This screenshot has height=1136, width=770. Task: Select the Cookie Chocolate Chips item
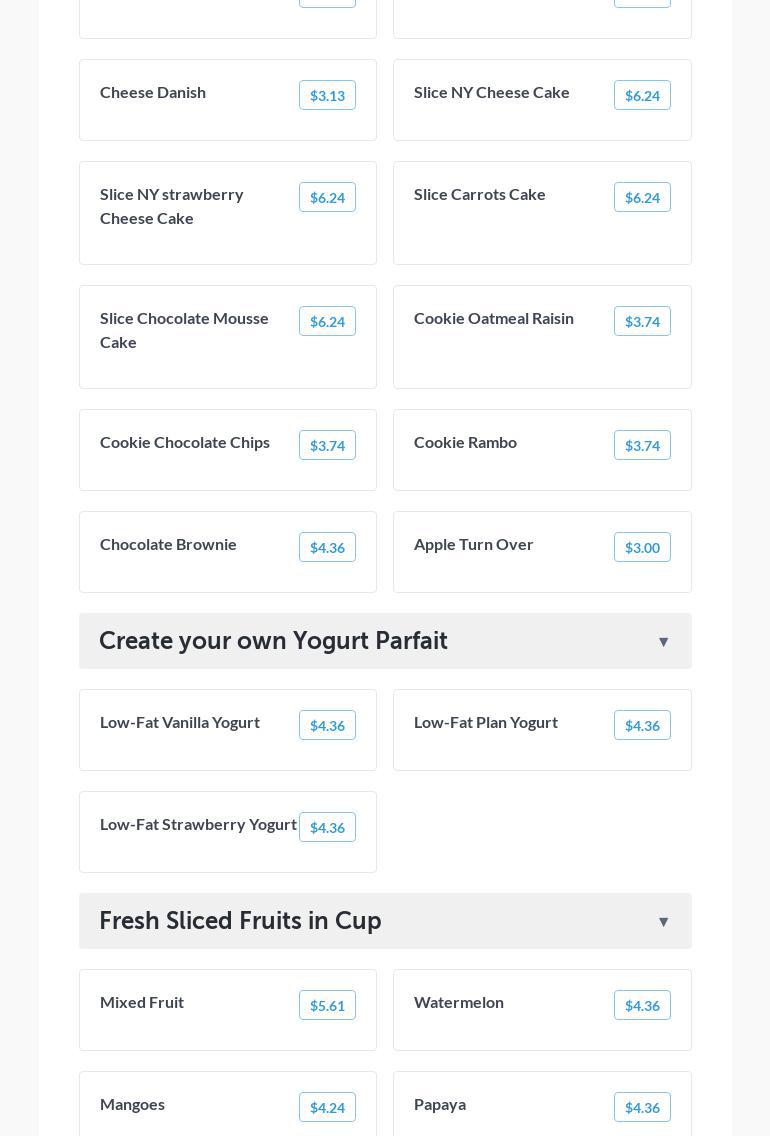[185, 442]
